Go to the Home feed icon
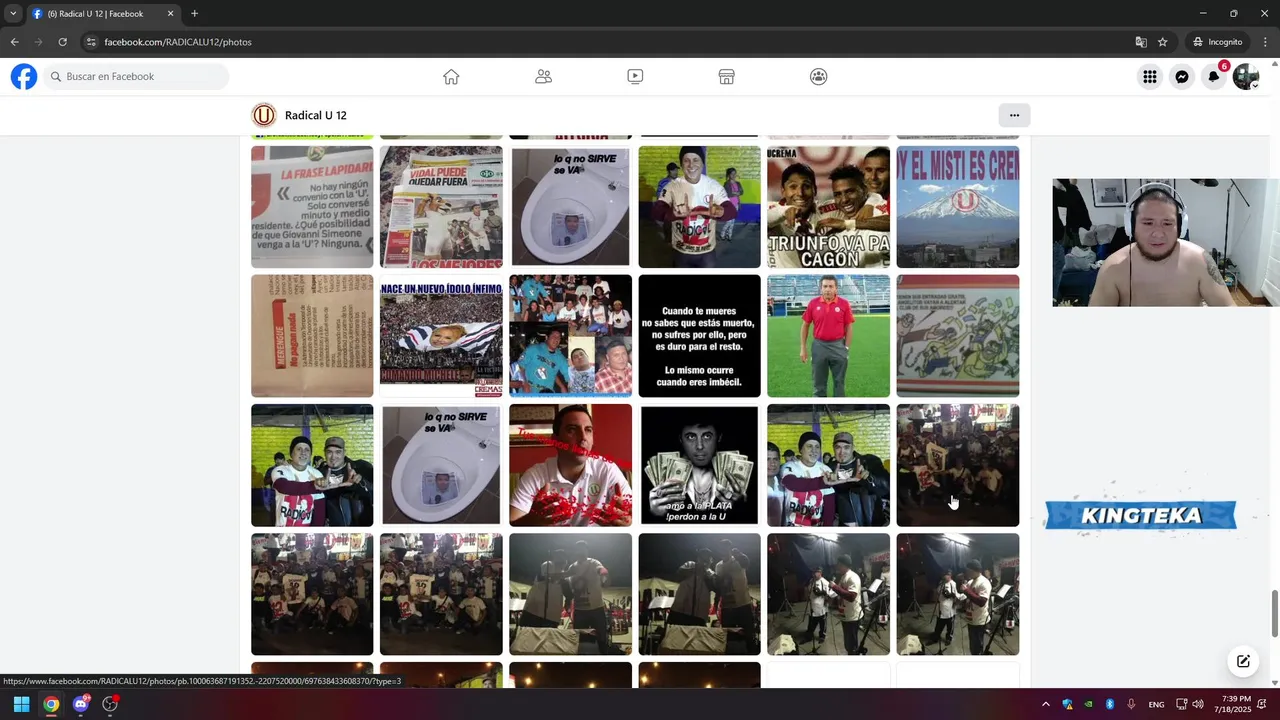Viewport: 1280px width, 720px height. (x=451, y=77)
